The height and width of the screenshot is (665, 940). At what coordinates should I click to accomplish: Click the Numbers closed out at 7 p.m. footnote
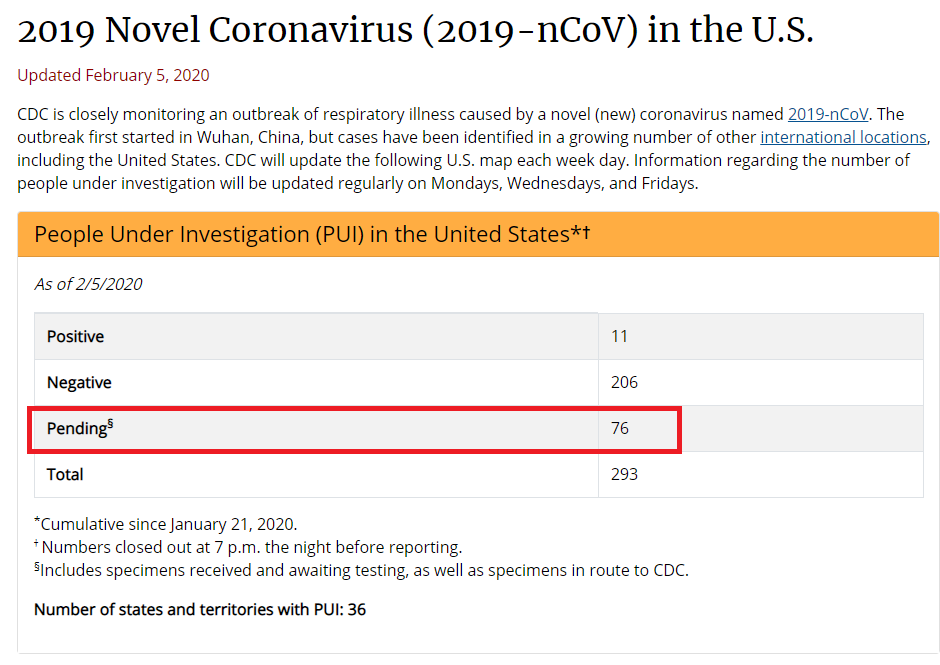248,547
